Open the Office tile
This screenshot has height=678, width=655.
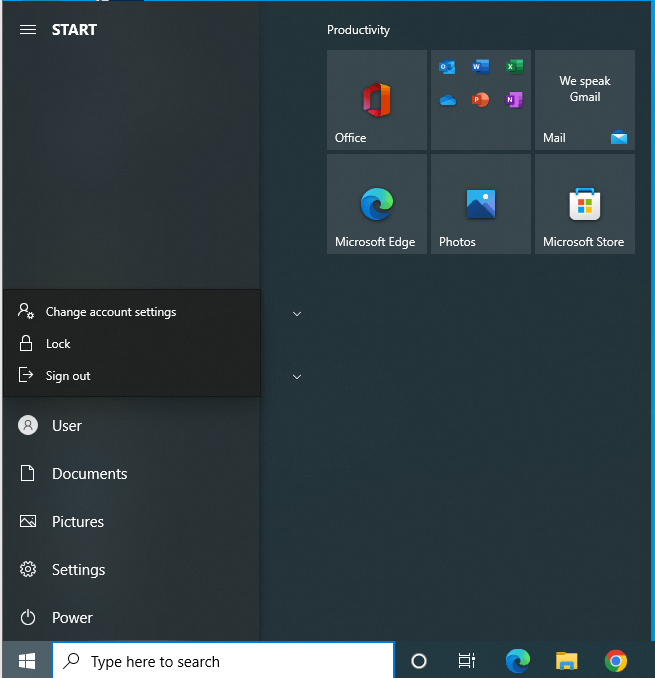[377, 100]
